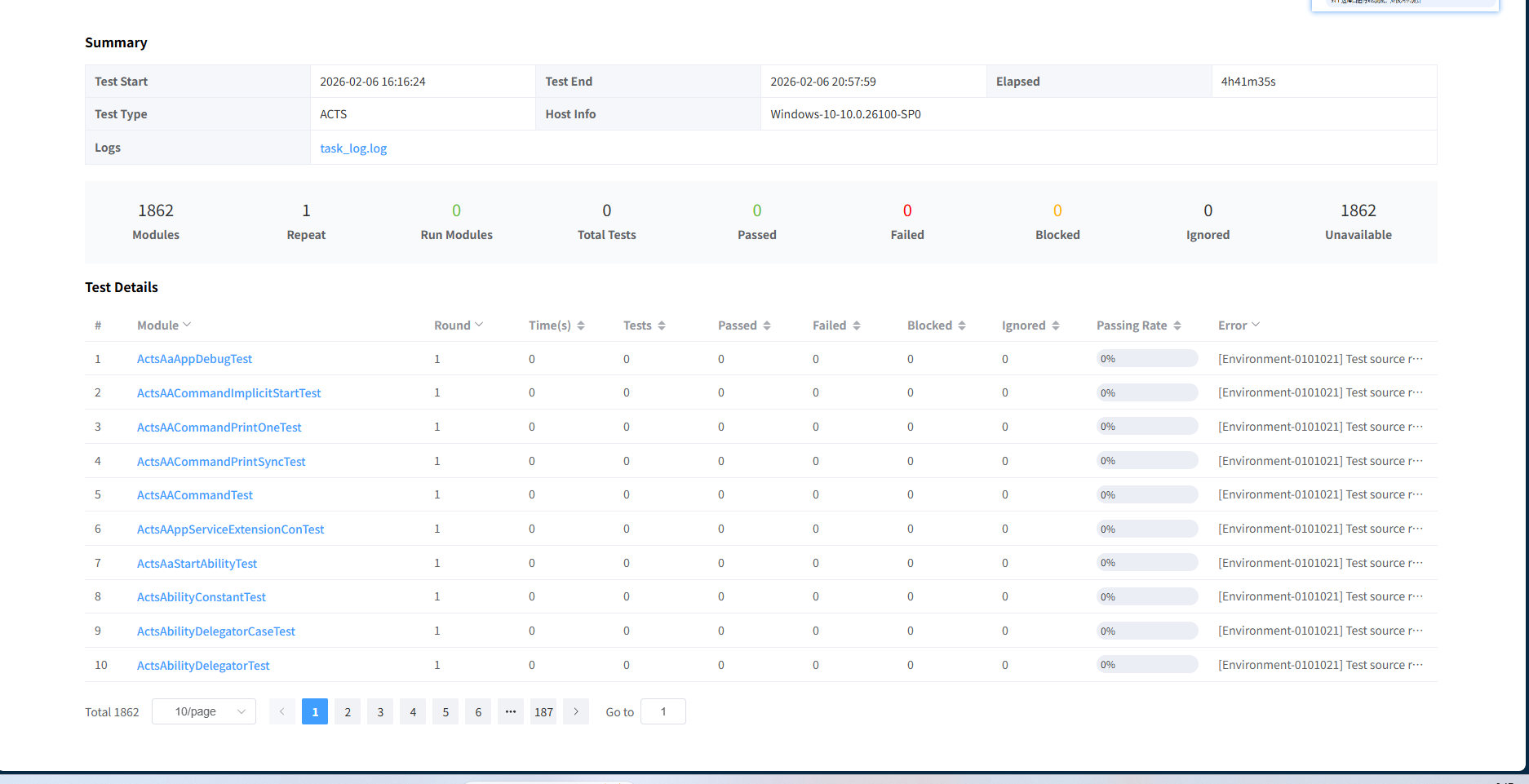1529x784 pixels.
Task: Click the error text of ActsAaAppDebugTest row
Action: click(x=1320, y=359)
